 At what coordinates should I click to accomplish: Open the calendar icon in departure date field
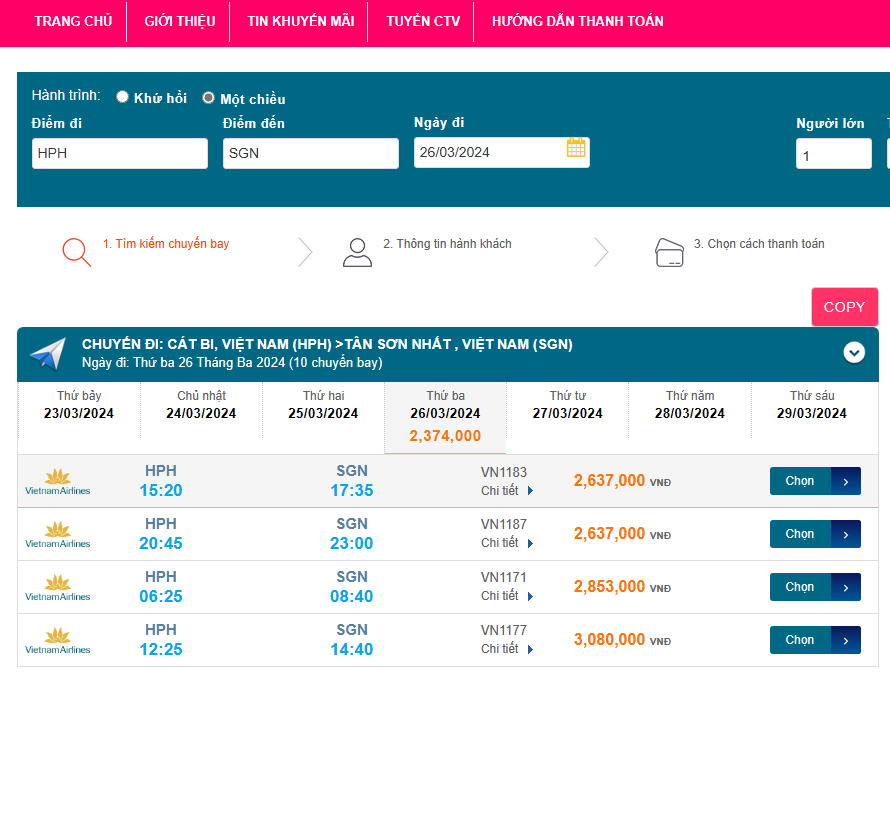point(576,148)
